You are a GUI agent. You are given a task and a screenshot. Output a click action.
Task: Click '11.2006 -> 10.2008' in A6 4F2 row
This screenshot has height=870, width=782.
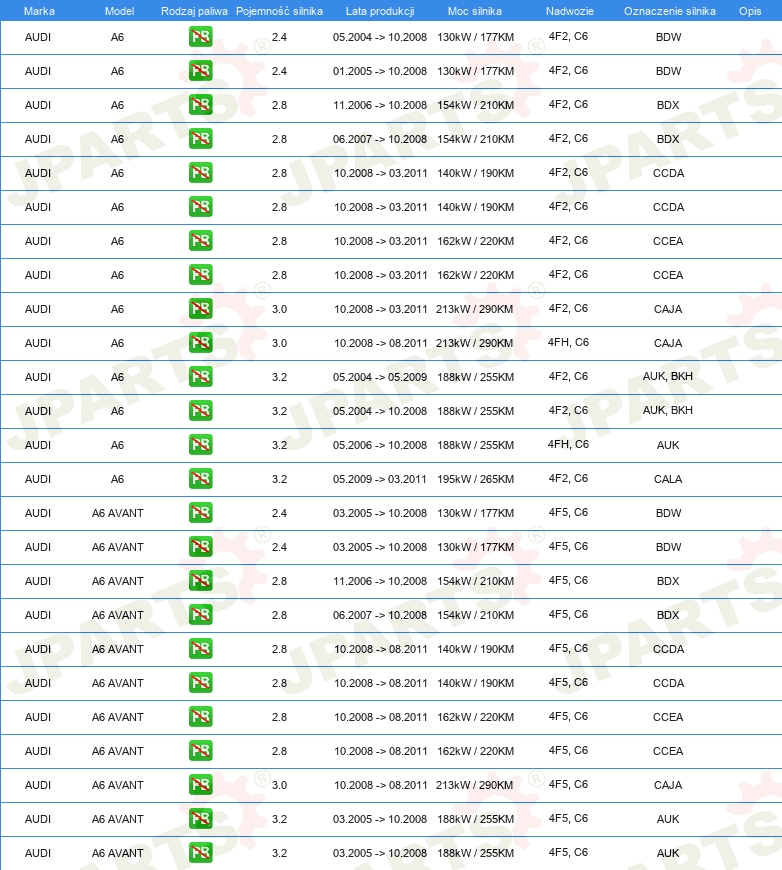pyautogui.click(x=380, y=105)
